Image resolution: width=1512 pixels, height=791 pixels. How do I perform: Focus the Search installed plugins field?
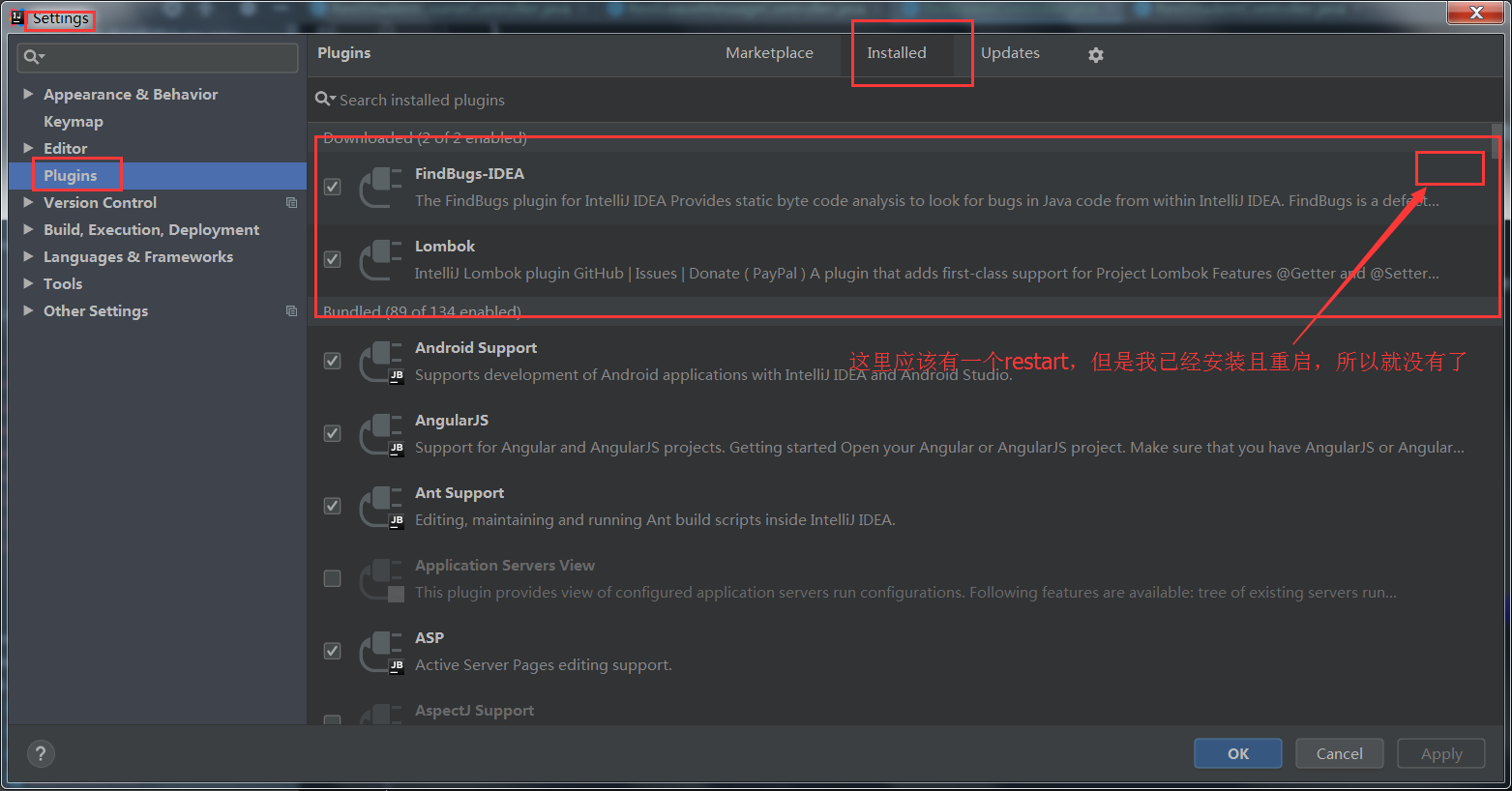[905, 100]
